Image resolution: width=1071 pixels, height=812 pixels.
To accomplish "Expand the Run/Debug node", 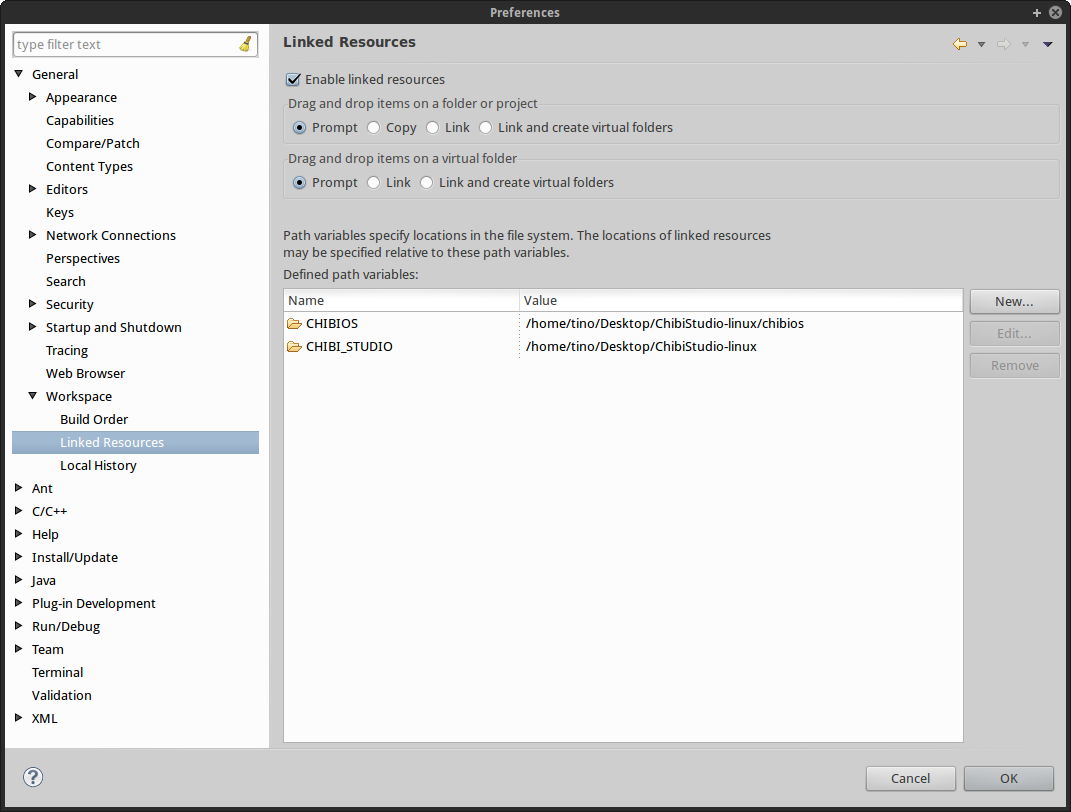I will 18,626.
